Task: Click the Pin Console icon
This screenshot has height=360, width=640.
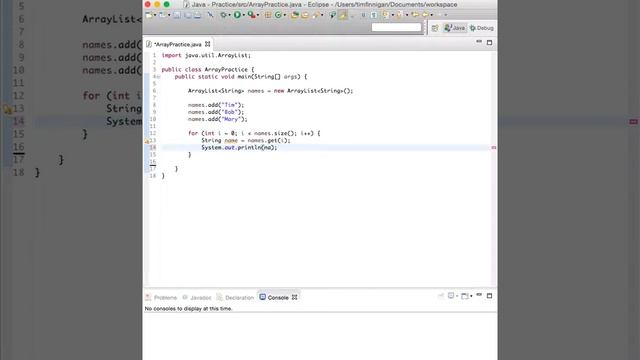Action: [x=440, y=296]
